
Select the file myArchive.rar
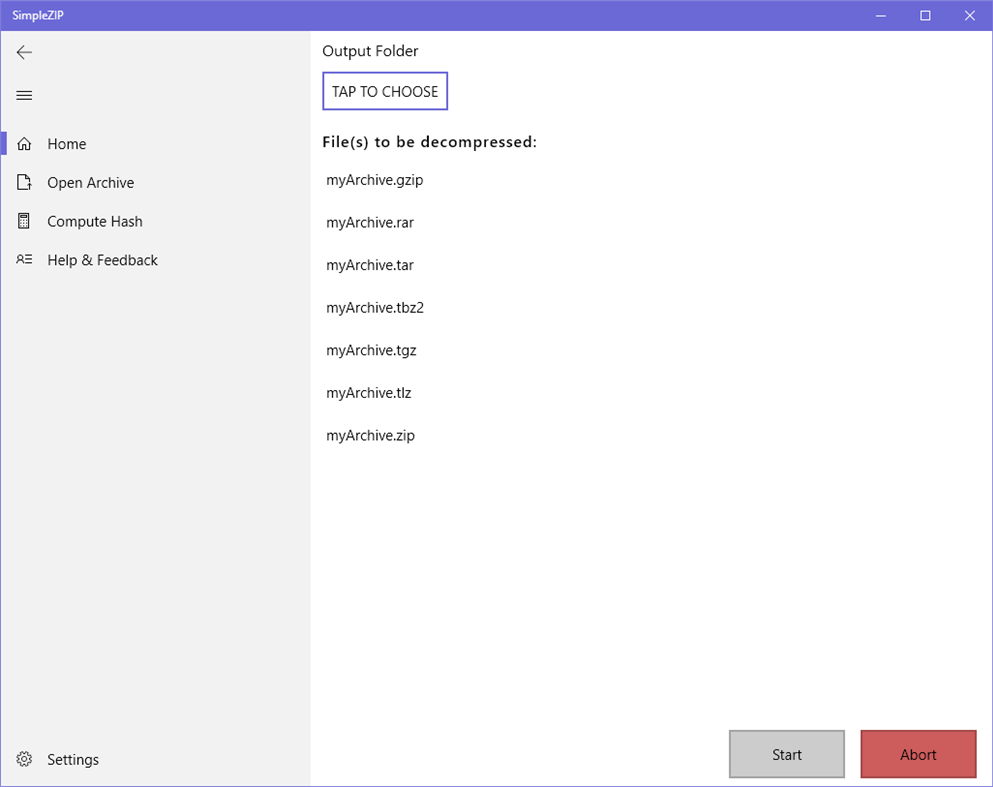coord(371,222)
